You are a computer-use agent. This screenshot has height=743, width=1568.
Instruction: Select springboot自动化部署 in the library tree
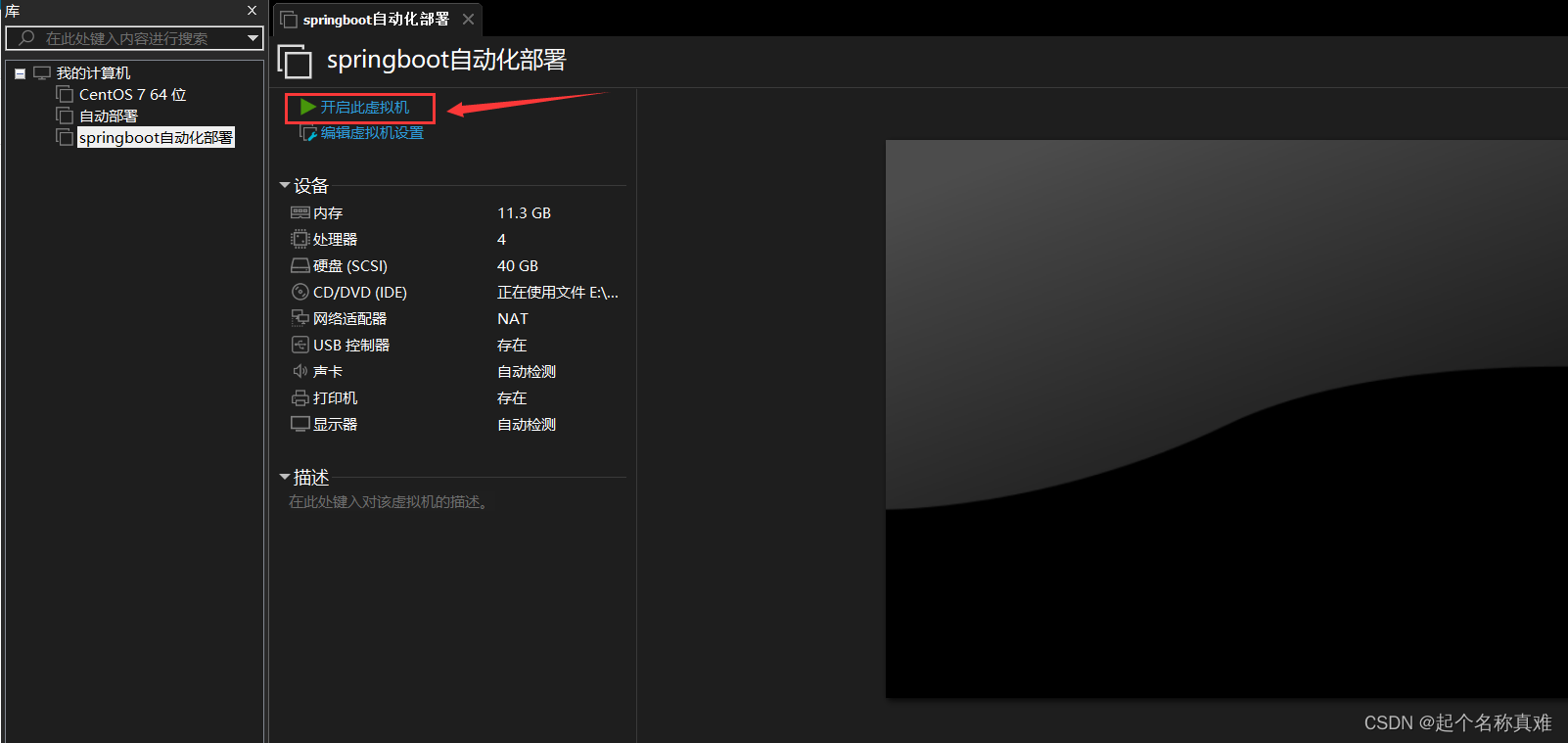(x=156, y=137)
